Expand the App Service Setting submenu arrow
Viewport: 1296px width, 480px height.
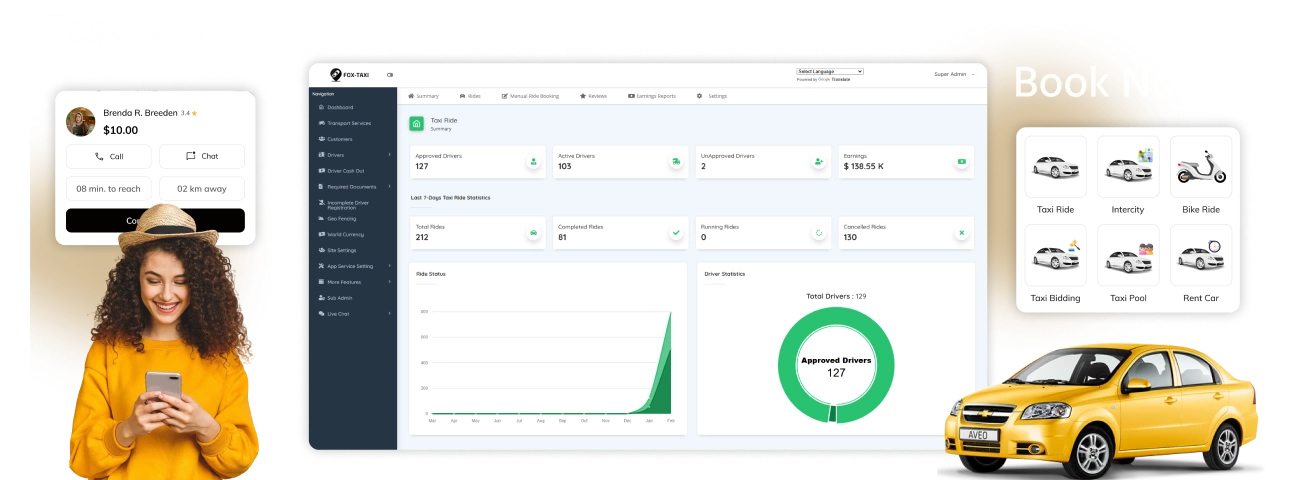pyautogui.click(x=390, y=266)
